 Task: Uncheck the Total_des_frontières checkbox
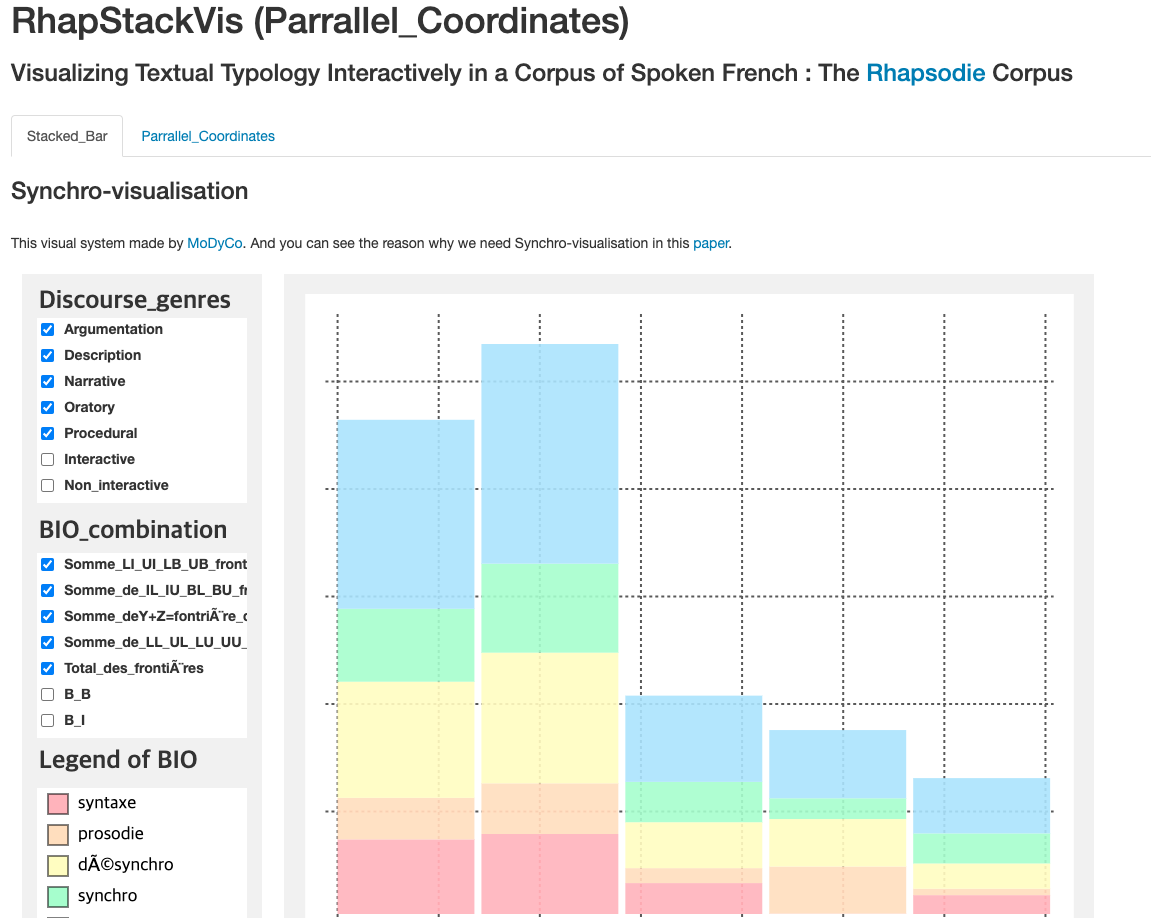[x=47, y=668]
